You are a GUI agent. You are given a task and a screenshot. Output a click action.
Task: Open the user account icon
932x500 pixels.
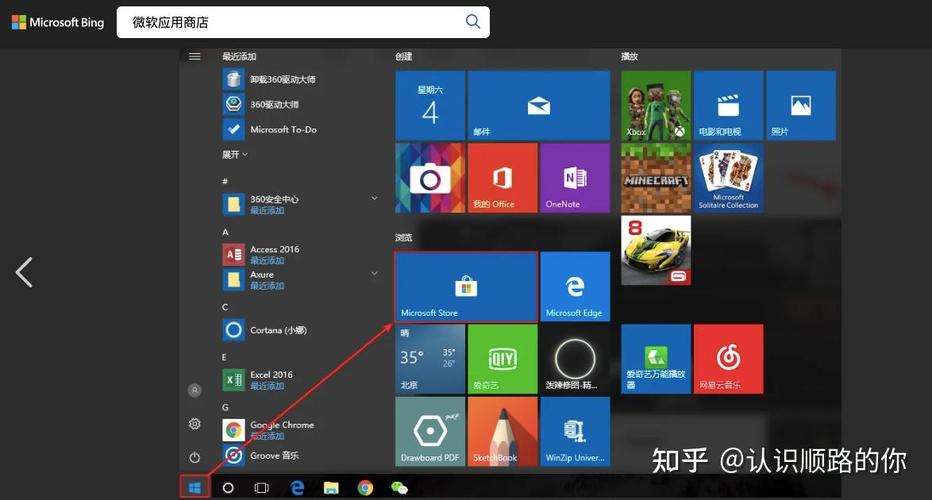[194, 390]
